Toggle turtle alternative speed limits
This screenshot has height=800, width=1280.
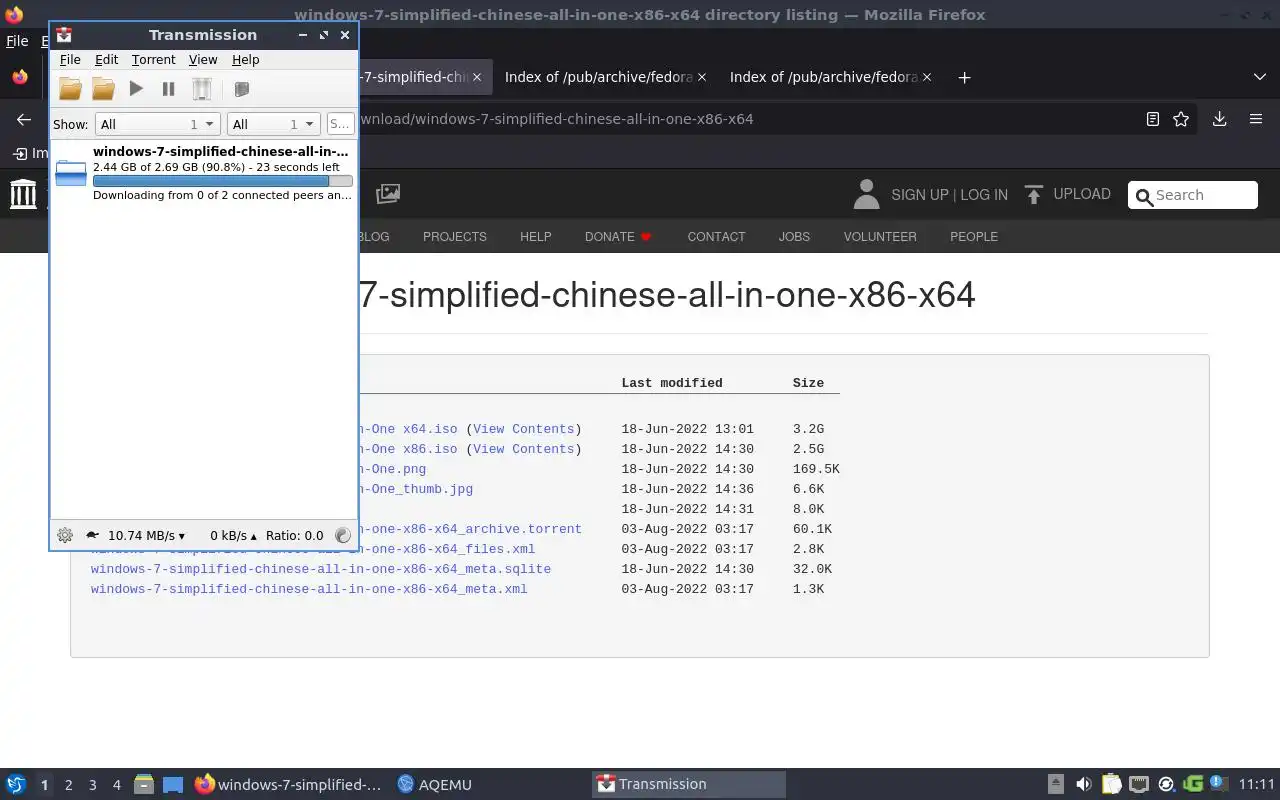[x=93, y=535]
